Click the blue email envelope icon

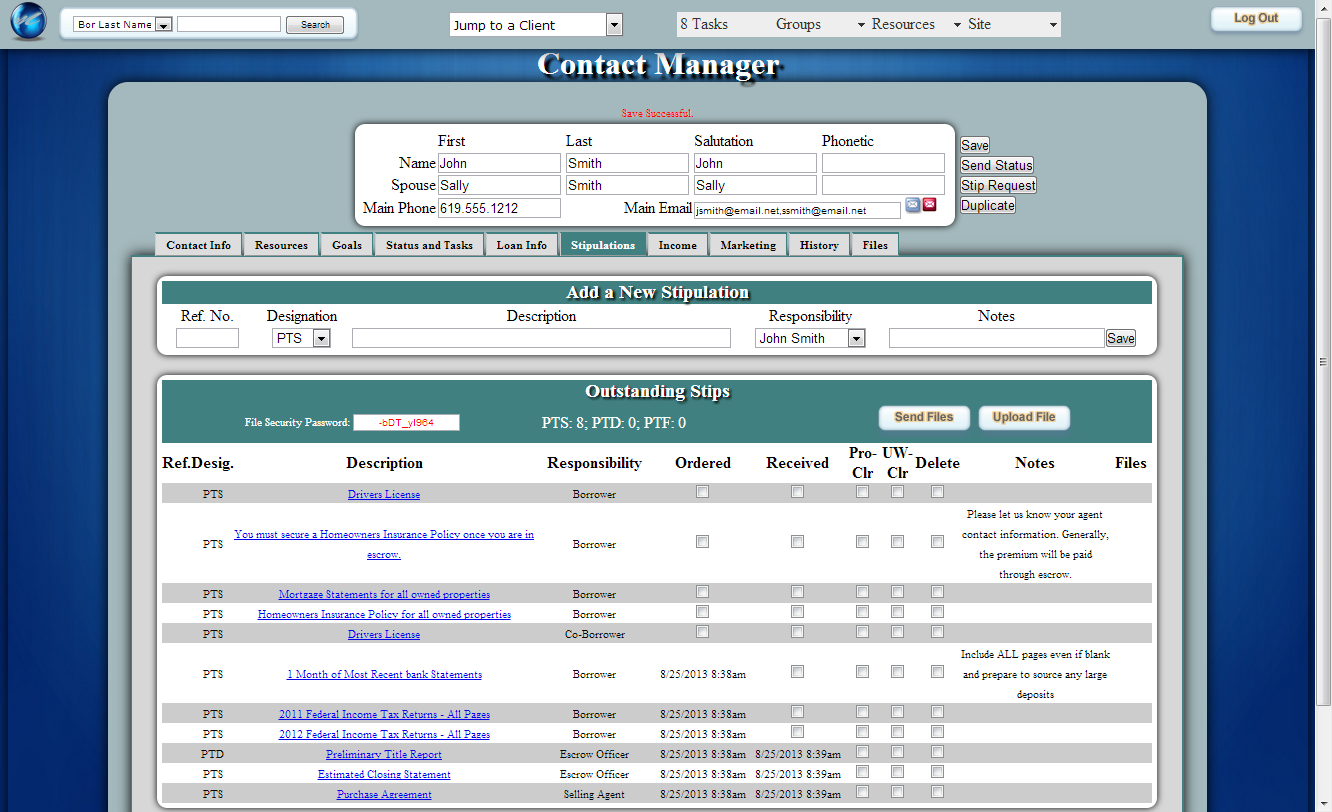click(912, 205)
